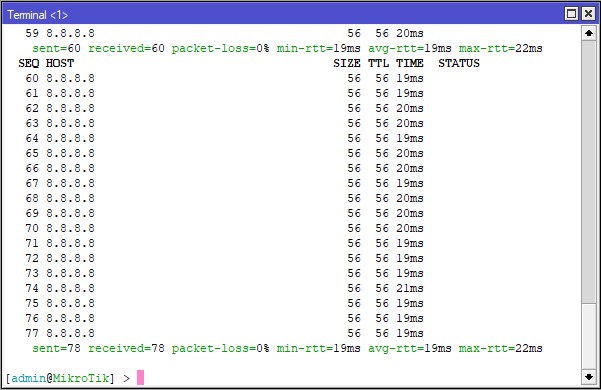Viewport: 601px width, 390px height.
Task: Click sequence number 70
Action: pos(32,228)
